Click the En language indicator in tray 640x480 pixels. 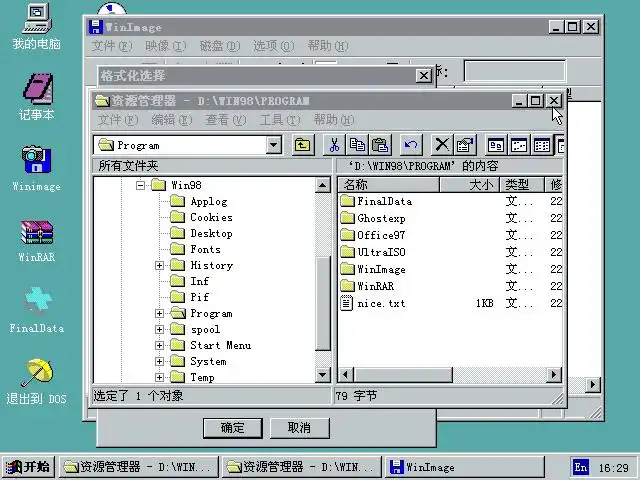click(580, 467)
